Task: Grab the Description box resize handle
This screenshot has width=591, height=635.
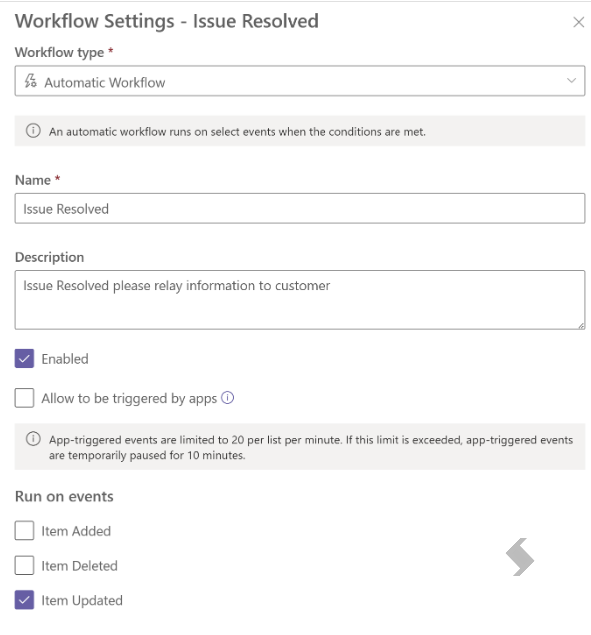Action: (581, 326)
